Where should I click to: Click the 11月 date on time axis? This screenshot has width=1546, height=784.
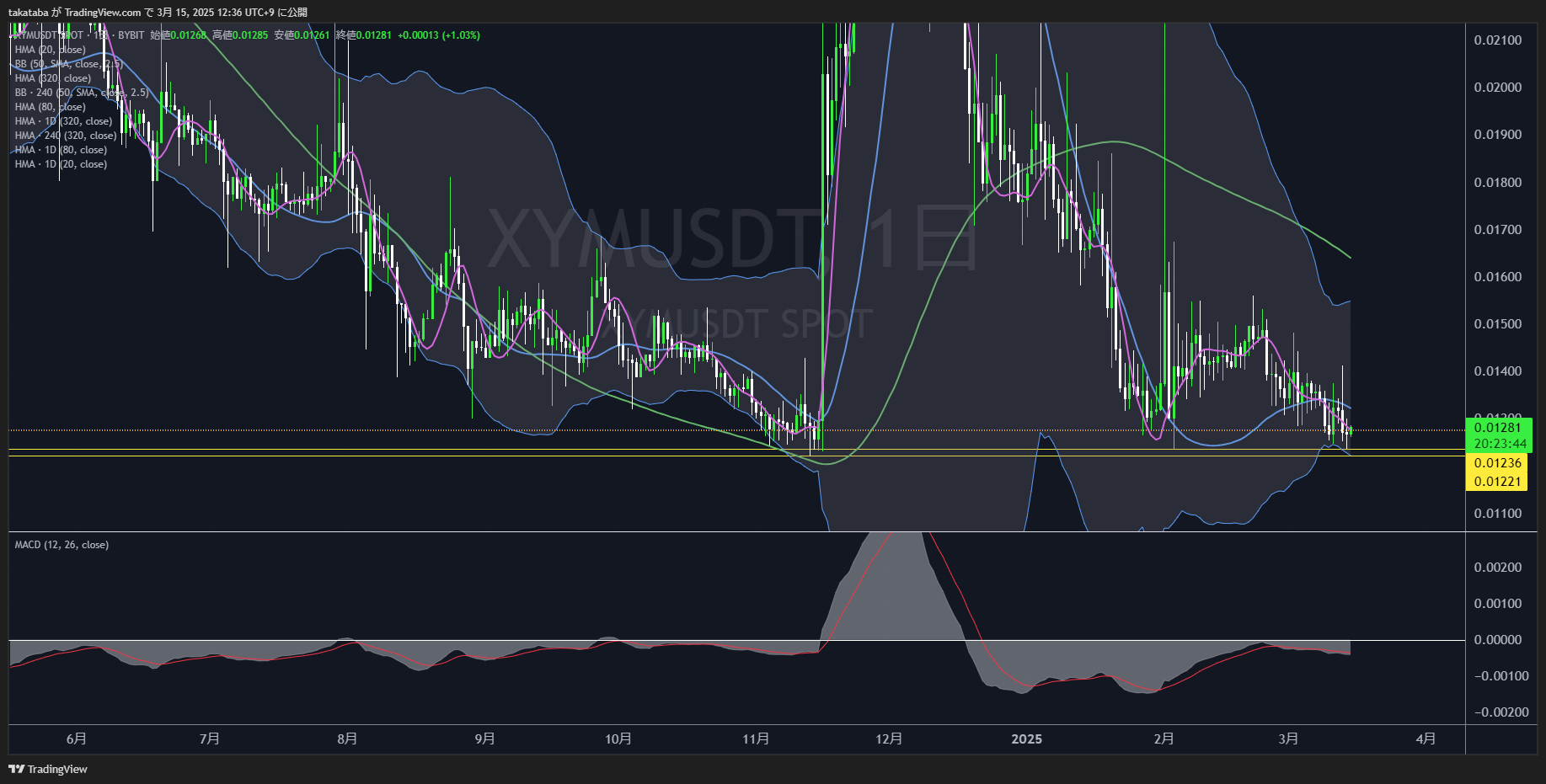pyautogui.click(x=756, y=739)
